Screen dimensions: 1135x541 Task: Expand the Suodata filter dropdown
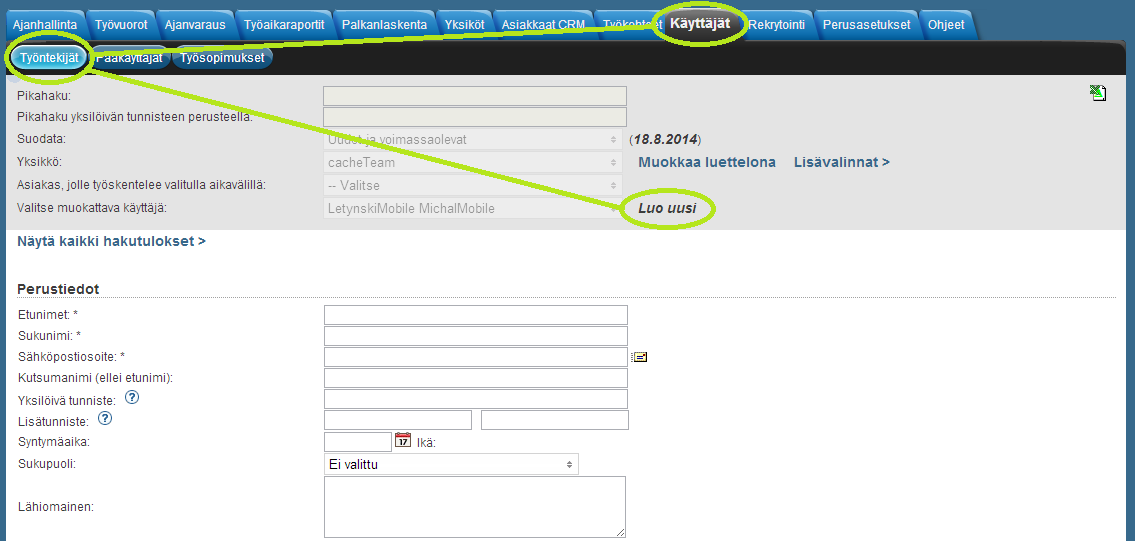pyautogui.click(x=473, y=140)
